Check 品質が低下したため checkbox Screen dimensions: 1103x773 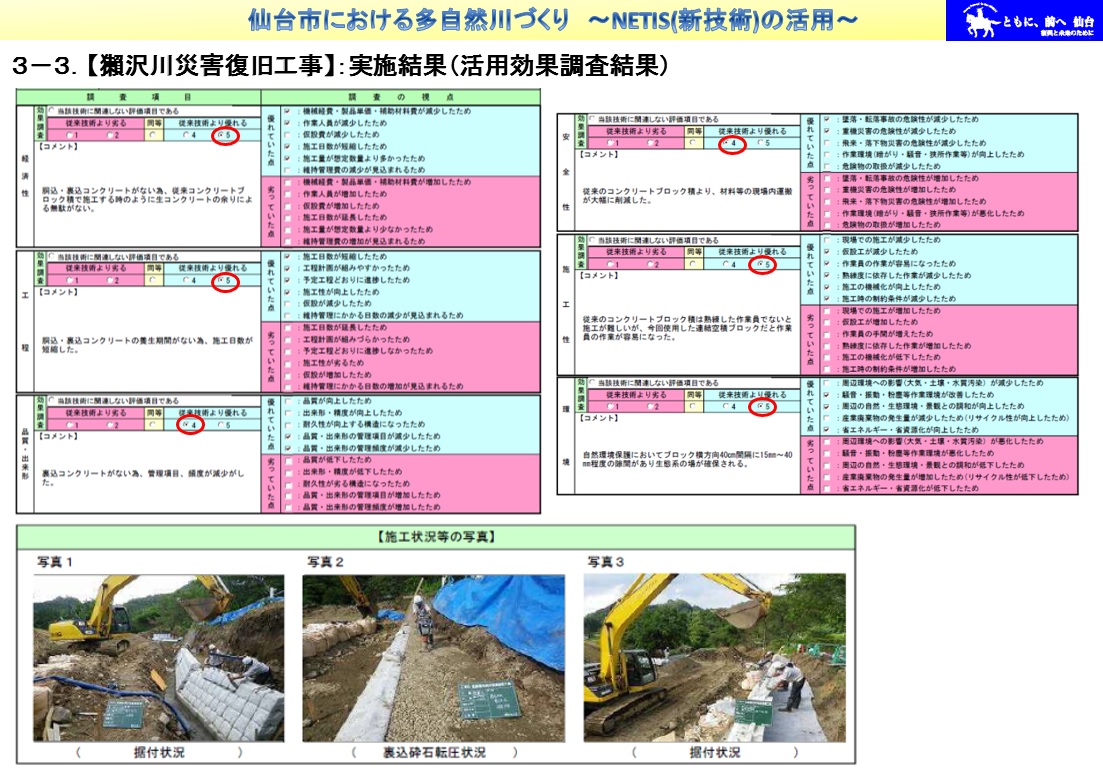[288, 461]
